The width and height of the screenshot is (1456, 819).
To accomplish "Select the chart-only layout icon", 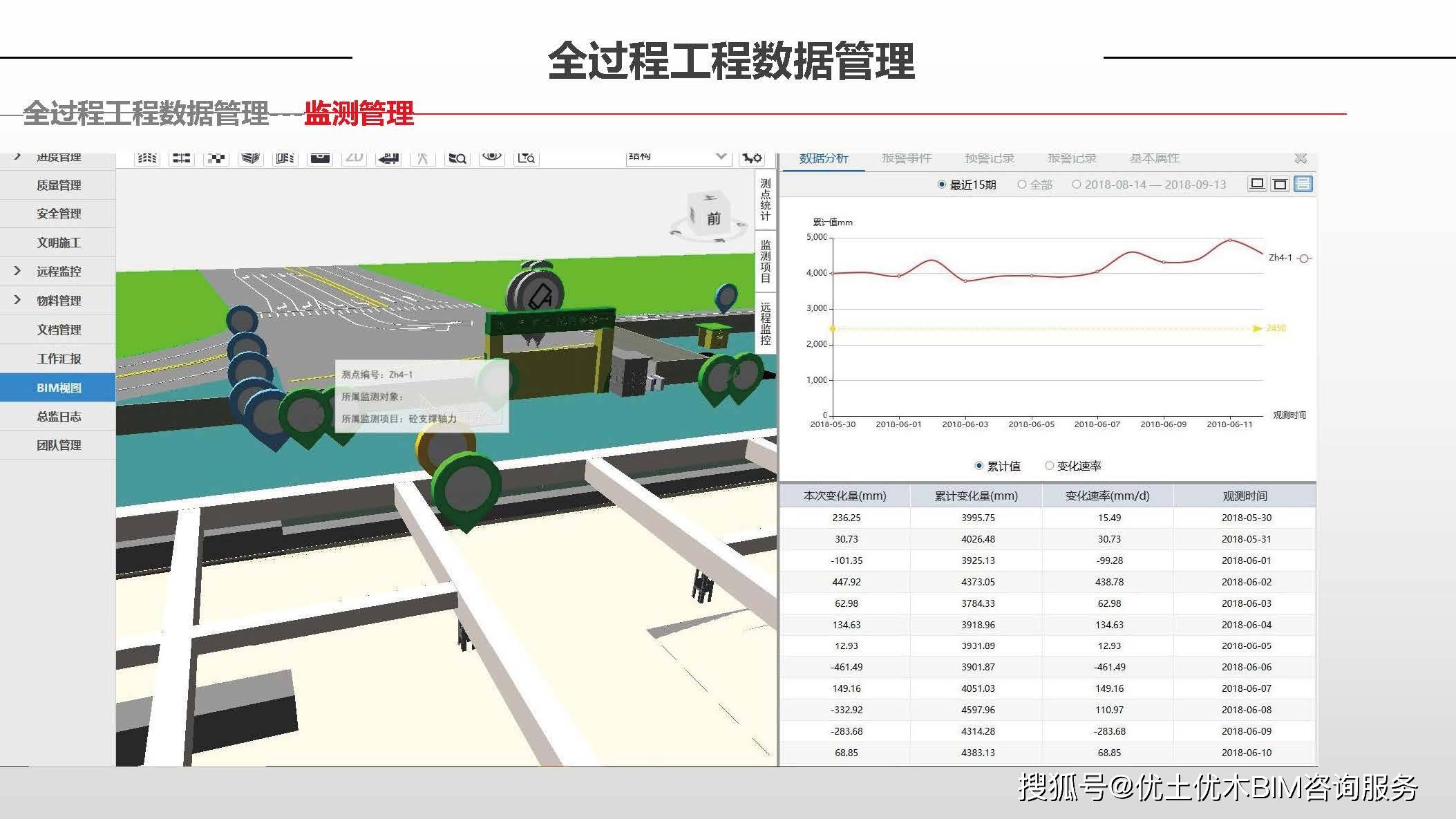I will [x=1257, y=184].
